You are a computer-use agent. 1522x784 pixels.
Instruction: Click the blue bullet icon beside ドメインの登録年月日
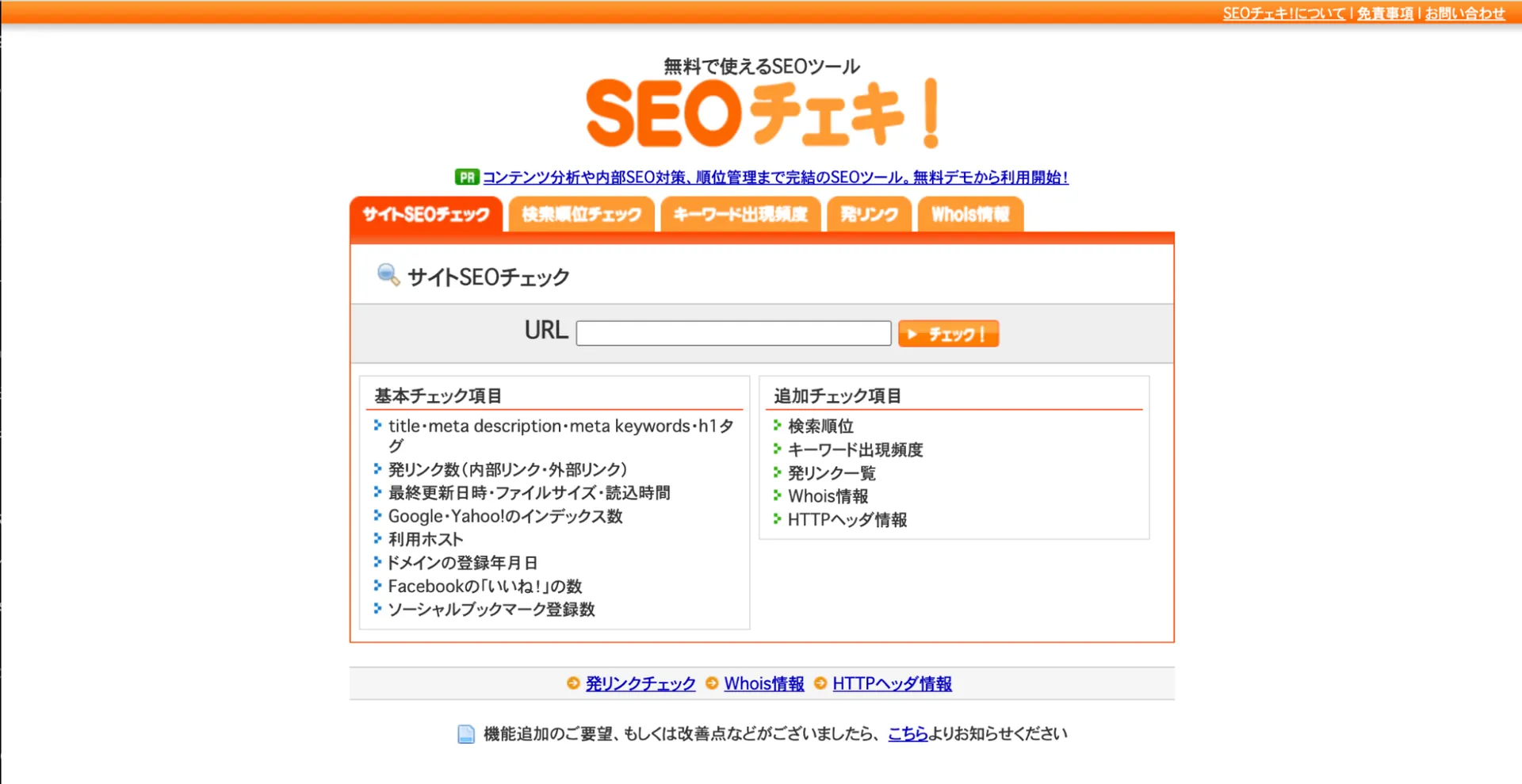click(x=377, y=562)
